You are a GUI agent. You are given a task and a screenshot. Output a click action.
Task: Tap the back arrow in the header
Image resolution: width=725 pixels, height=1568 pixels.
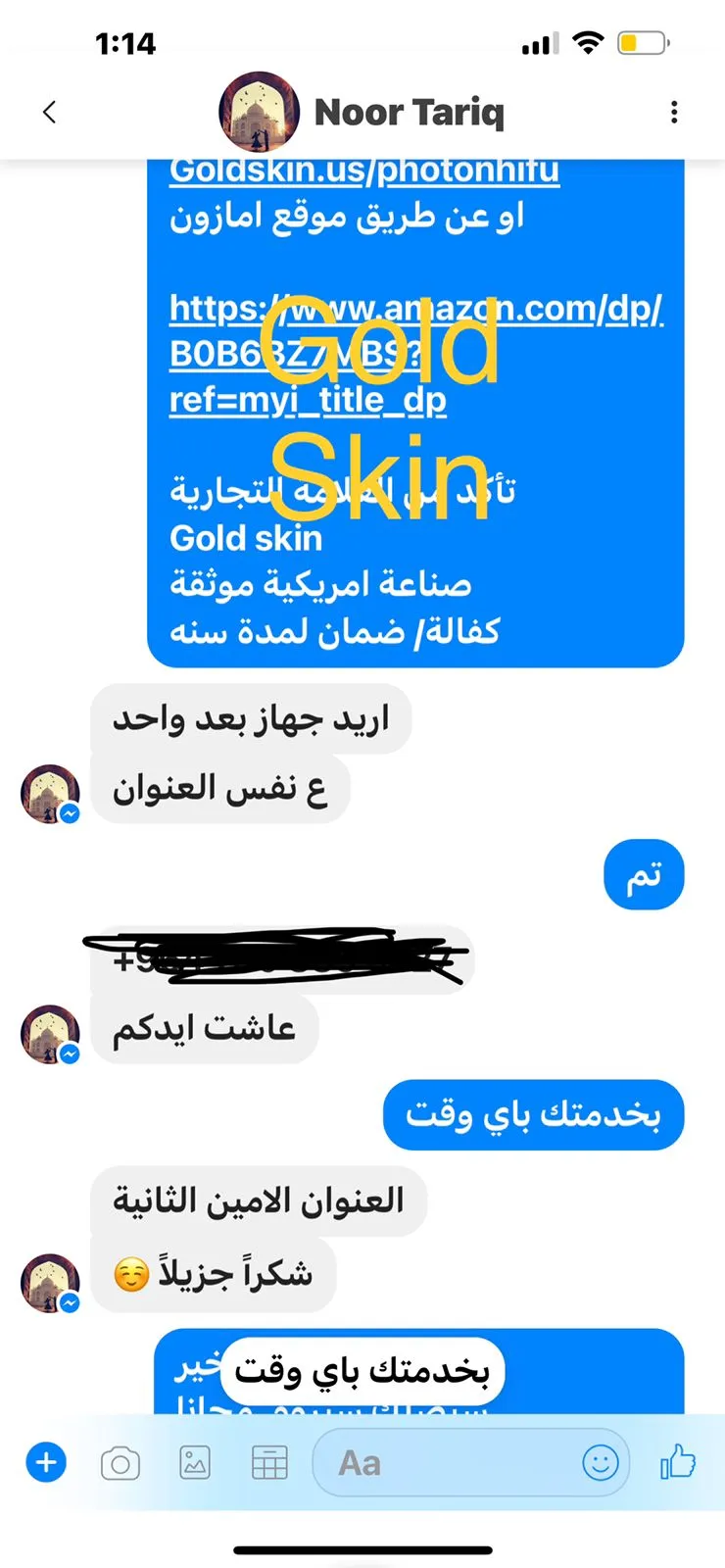point(50,112)
